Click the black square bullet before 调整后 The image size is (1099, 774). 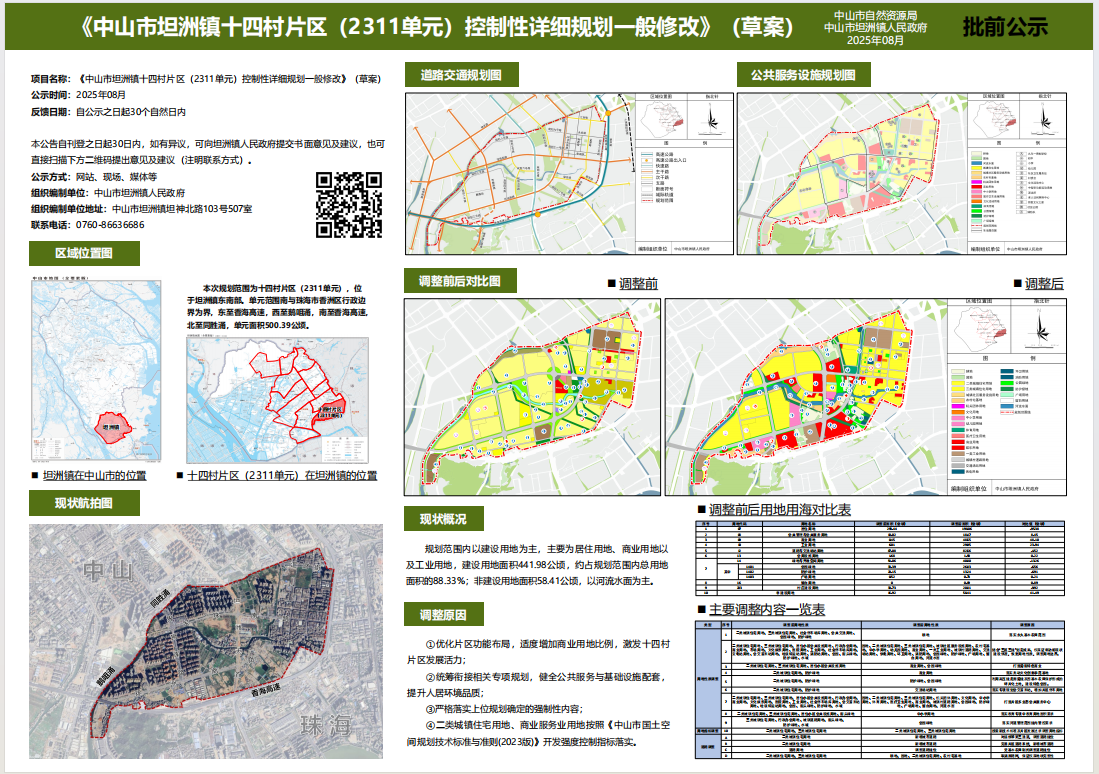pyautogui.click(x=1017, y=285)
